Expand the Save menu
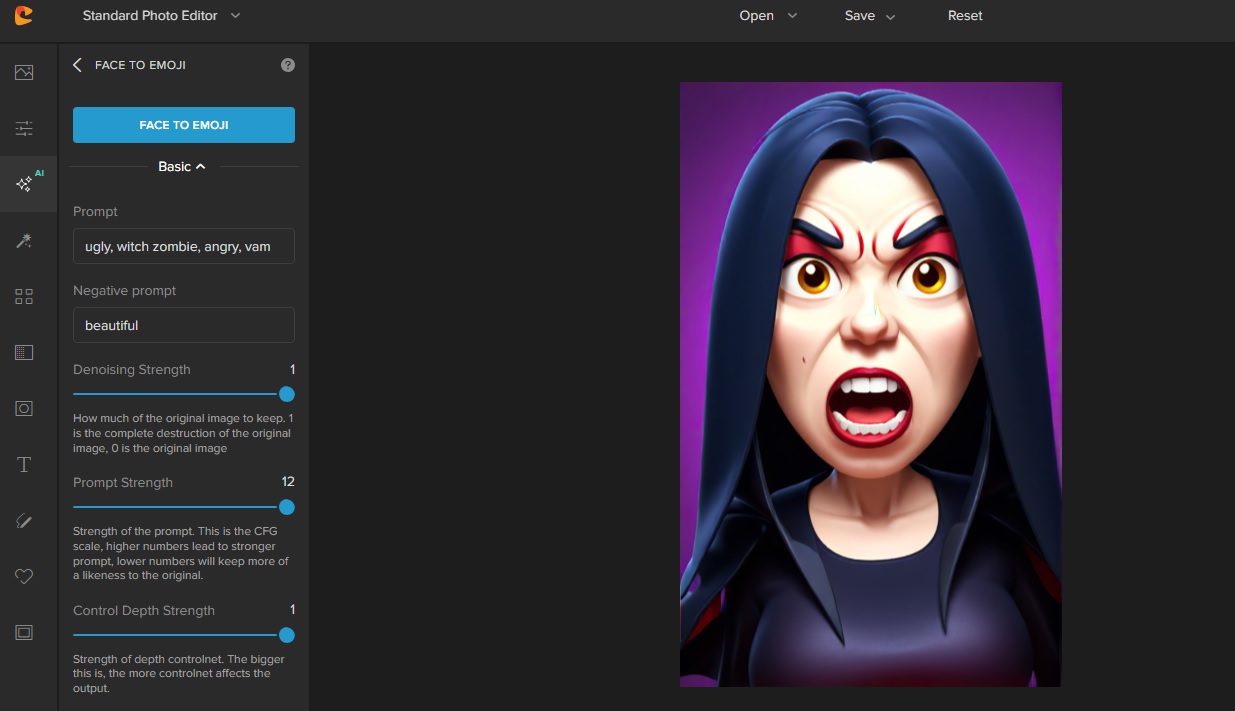Viewport: 1235px width, 711px height. pyautogui.click(x=869, y=16)
